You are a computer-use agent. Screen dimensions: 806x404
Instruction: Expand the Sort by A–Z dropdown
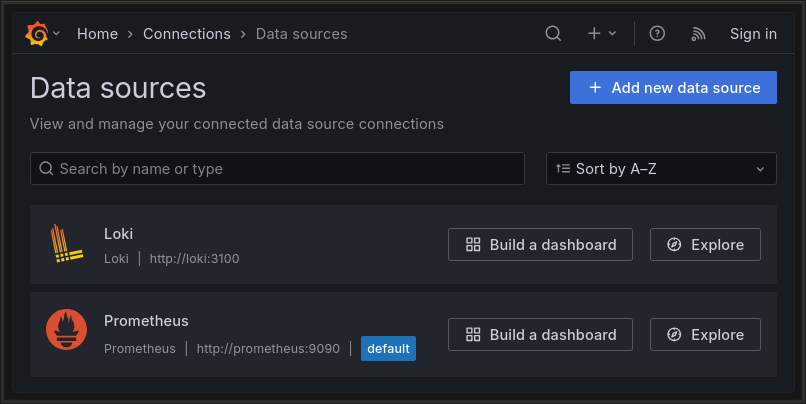point(661,169)
